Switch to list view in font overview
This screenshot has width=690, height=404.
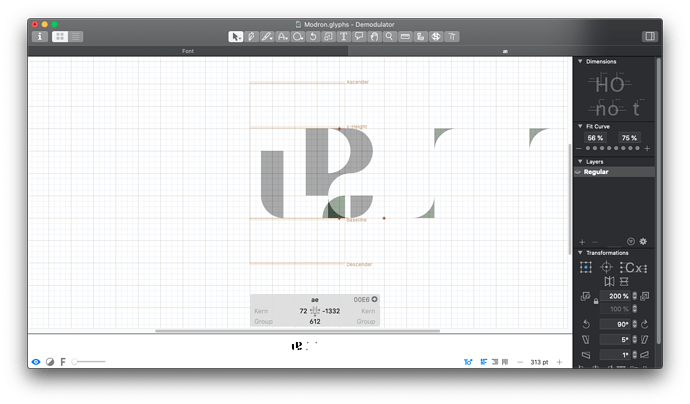pyautogui.click(x=76, y=37)
